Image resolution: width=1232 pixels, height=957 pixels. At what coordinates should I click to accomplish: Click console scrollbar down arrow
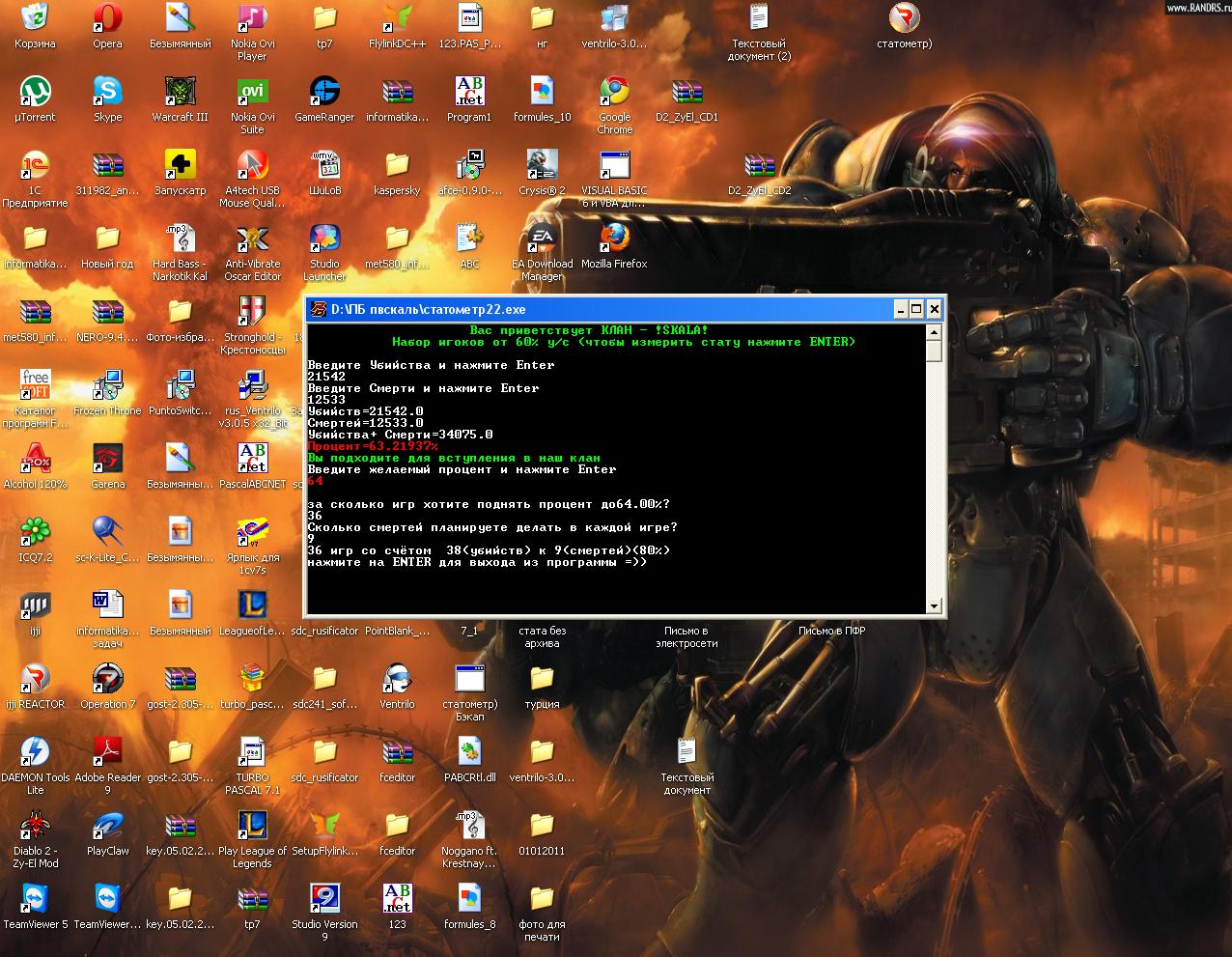click(933, 605)
